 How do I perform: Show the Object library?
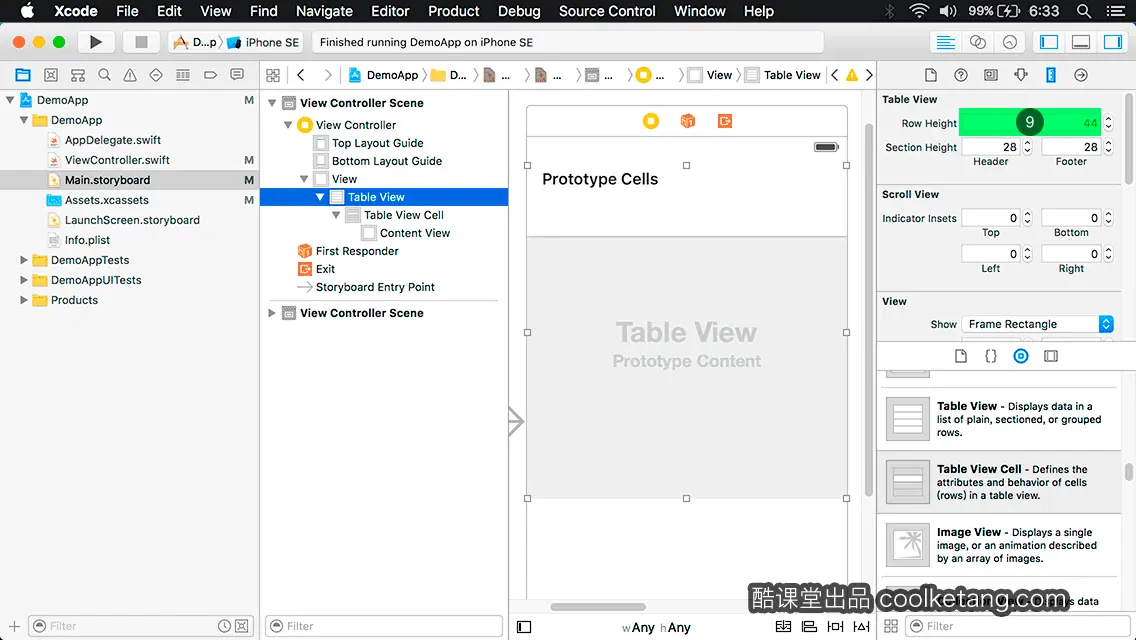click(1021, 356)
